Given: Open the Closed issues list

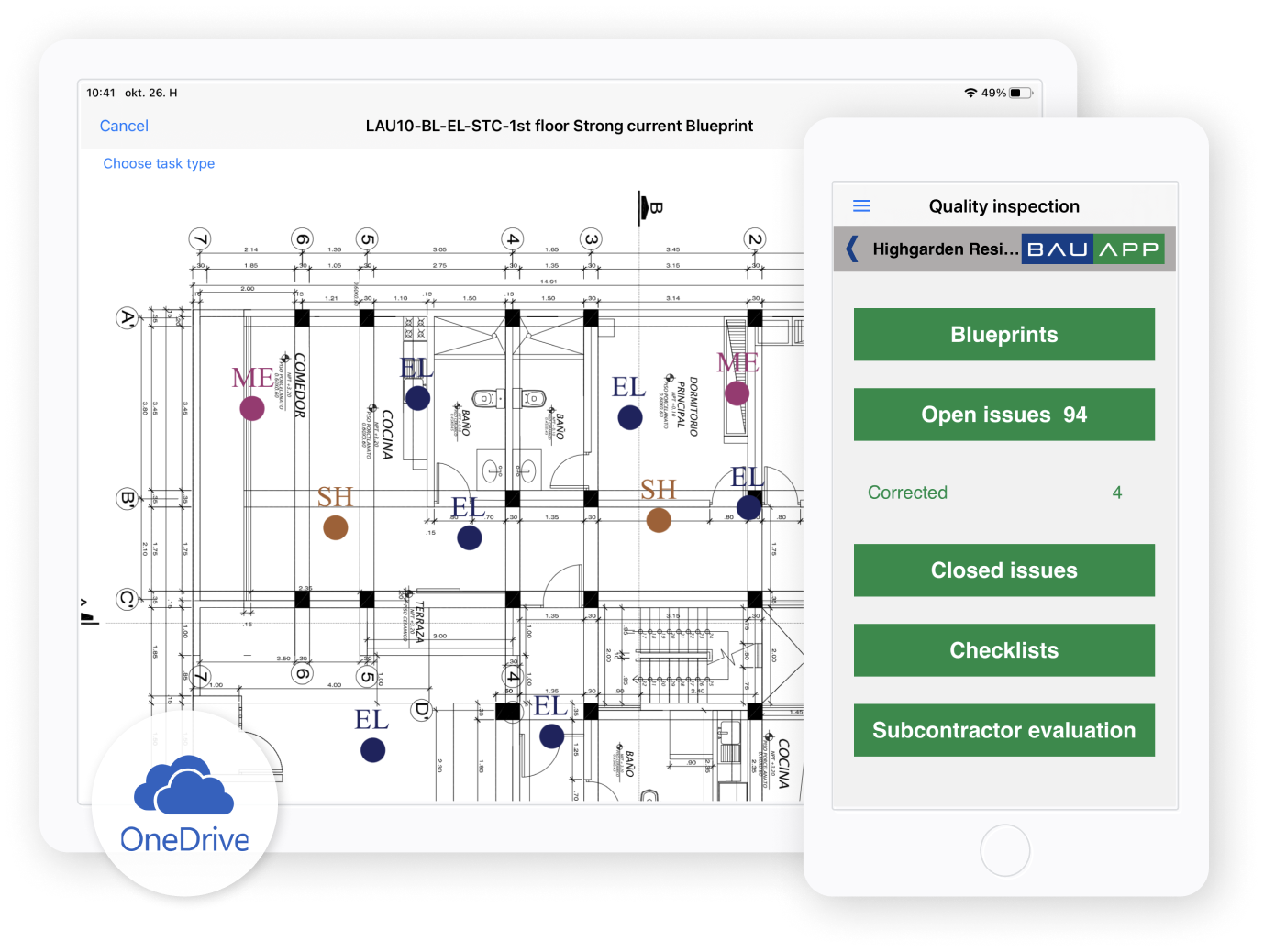Looking at the screenshot, I should (1003, 570).
